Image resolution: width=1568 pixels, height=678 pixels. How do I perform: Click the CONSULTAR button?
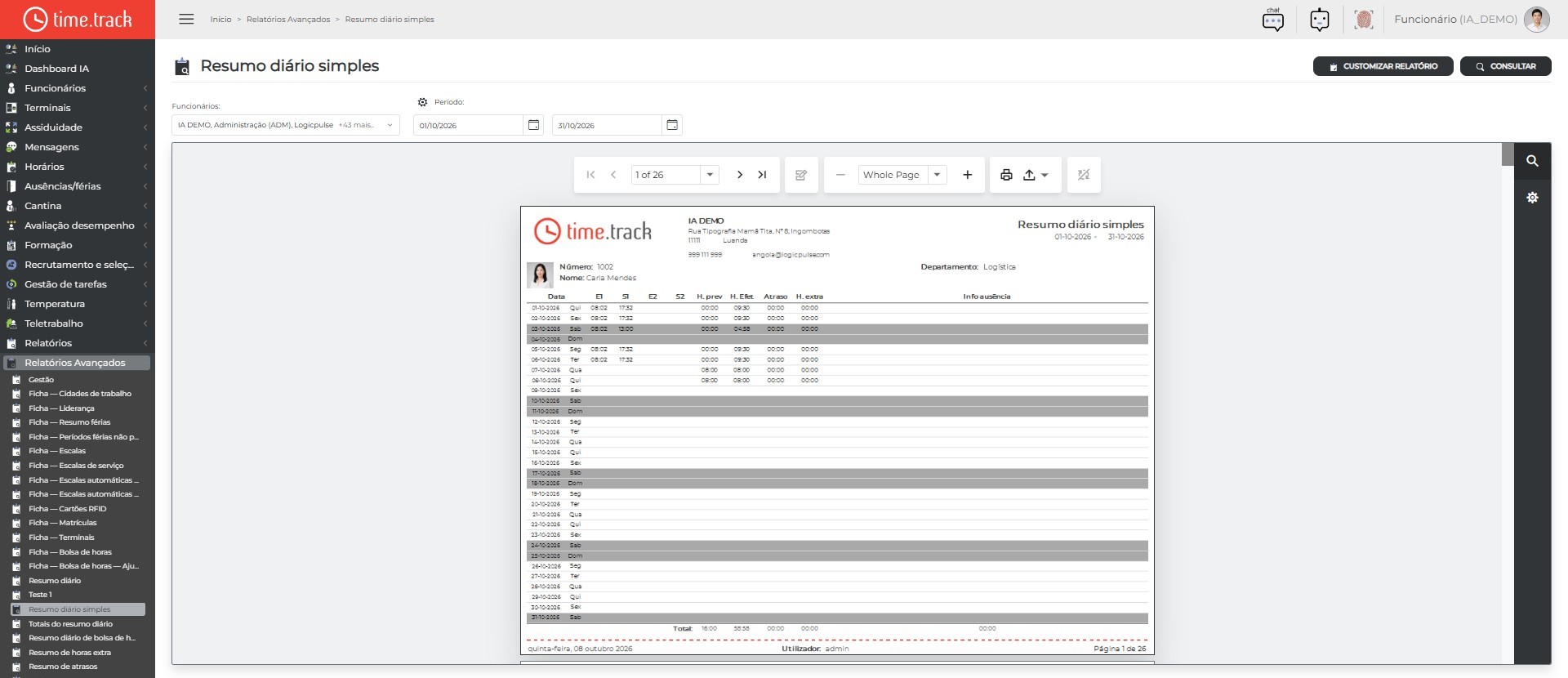click(x=1505, y=66)
